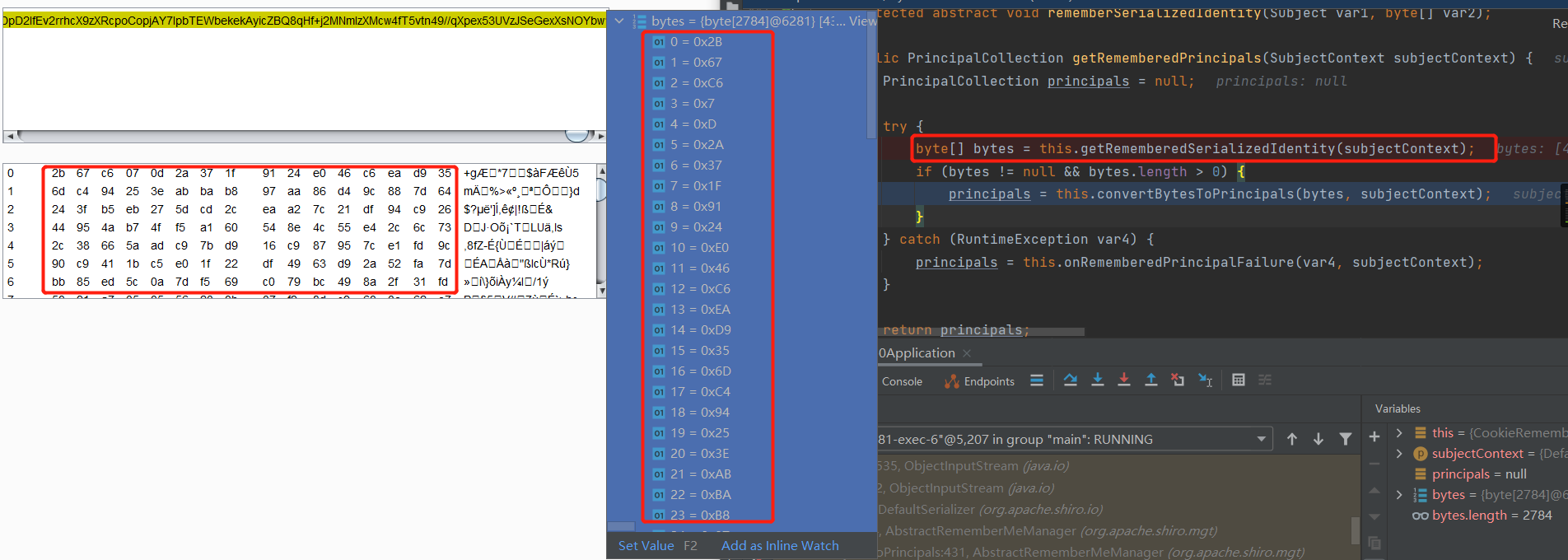Open the Evaluate Expression calculator icon
This screenshot has height=560, width=1568.
[x=1239, y=380]
